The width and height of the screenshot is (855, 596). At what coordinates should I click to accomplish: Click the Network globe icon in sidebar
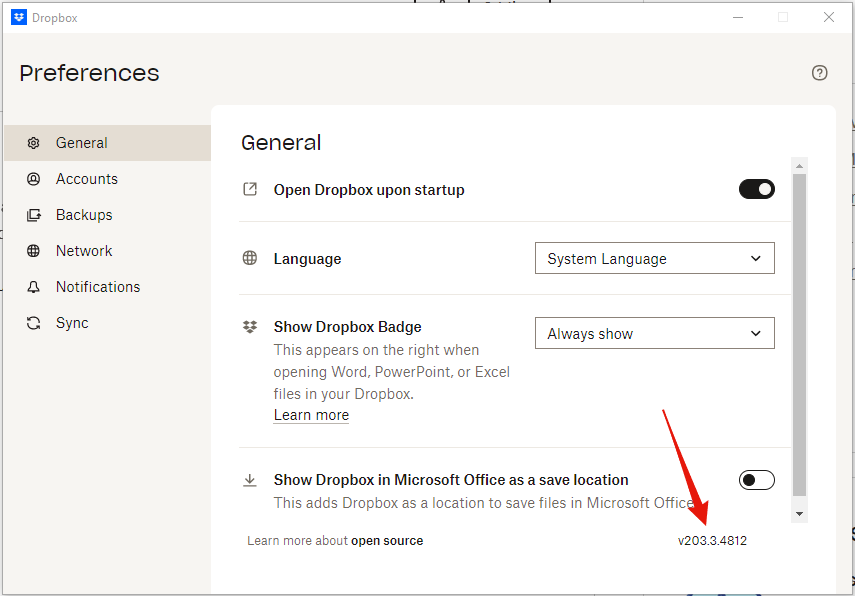(x=34, y=251)
